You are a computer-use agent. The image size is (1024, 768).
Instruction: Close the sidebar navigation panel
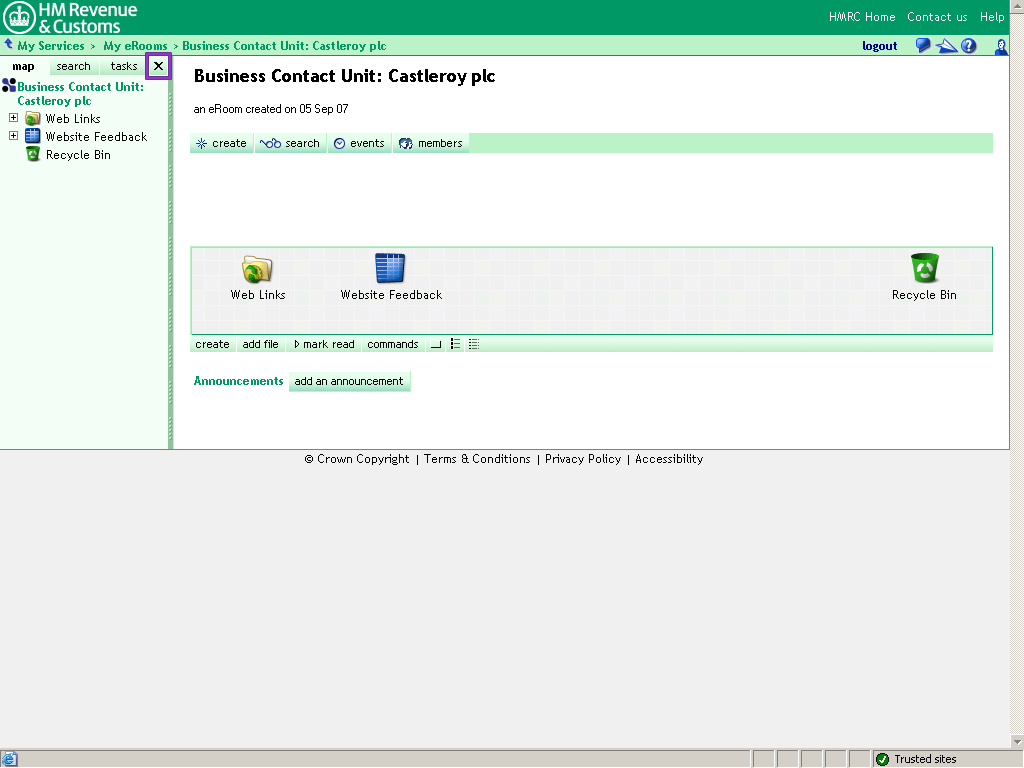tap(158, 67)
